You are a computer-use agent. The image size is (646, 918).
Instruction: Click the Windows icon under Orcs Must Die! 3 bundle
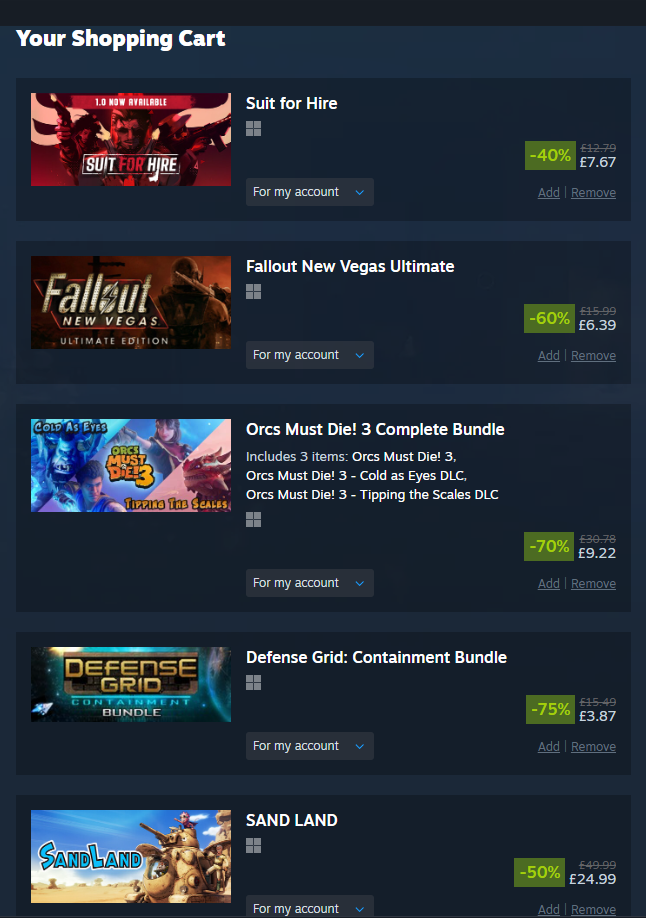click(253, 519)
